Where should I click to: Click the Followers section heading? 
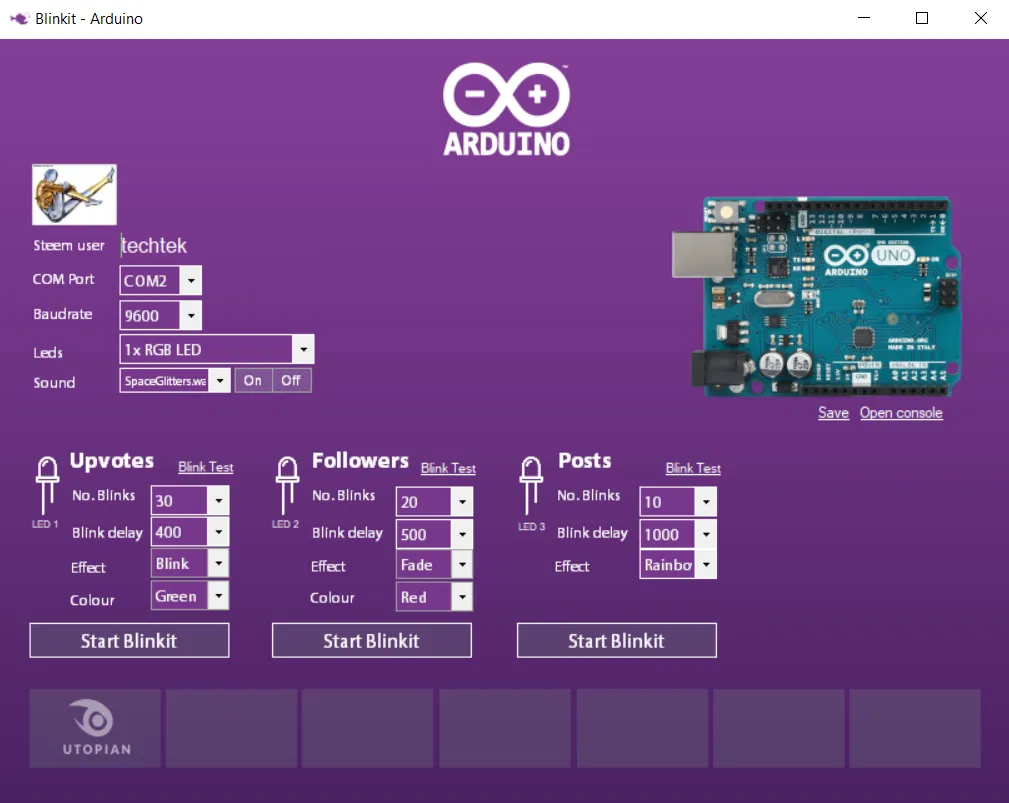point(360,461)
